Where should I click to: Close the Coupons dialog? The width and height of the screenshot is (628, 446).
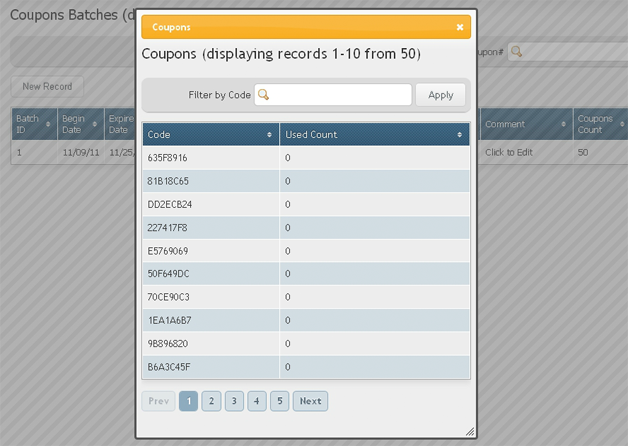[x=459, y=27]
